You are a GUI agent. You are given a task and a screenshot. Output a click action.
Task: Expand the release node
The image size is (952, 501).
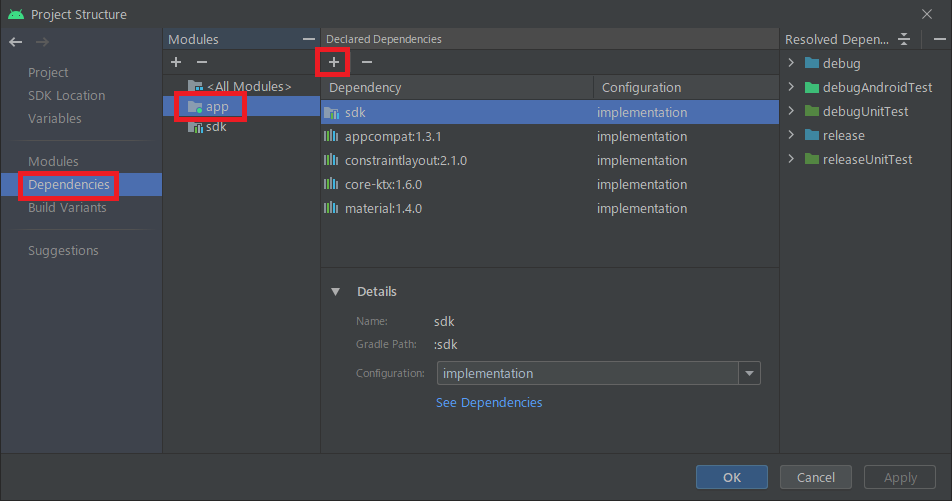[791, 135]
